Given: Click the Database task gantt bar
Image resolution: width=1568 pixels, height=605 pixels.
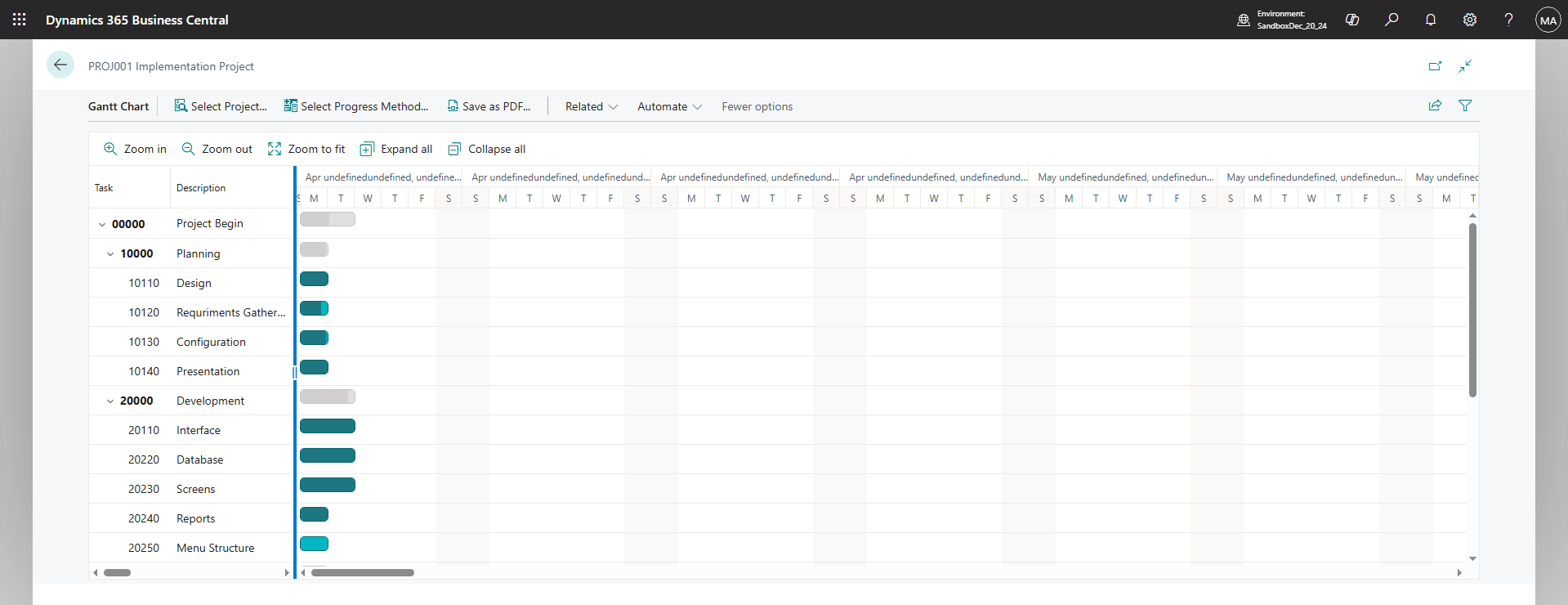Looking at the screenshot, I should point(328,455).
